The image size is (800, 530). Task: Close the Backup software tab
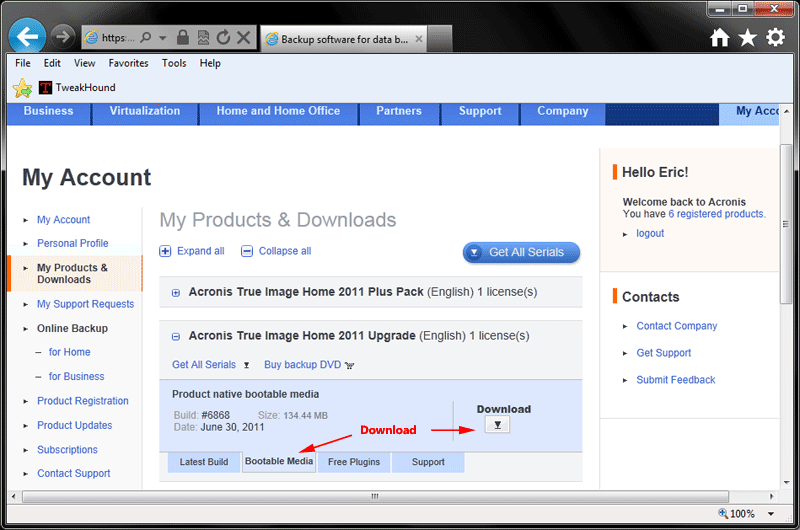coord(418,39)
